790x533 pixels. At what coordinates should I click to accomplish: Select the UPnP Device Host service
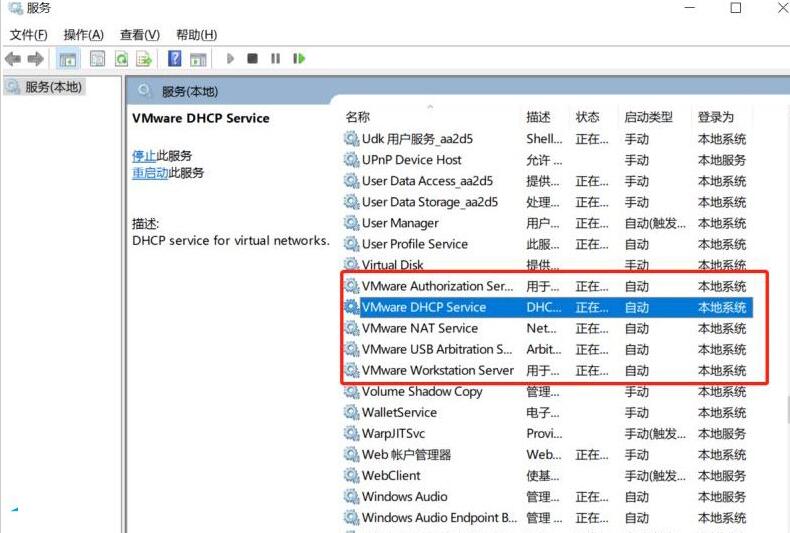point(548,160)
